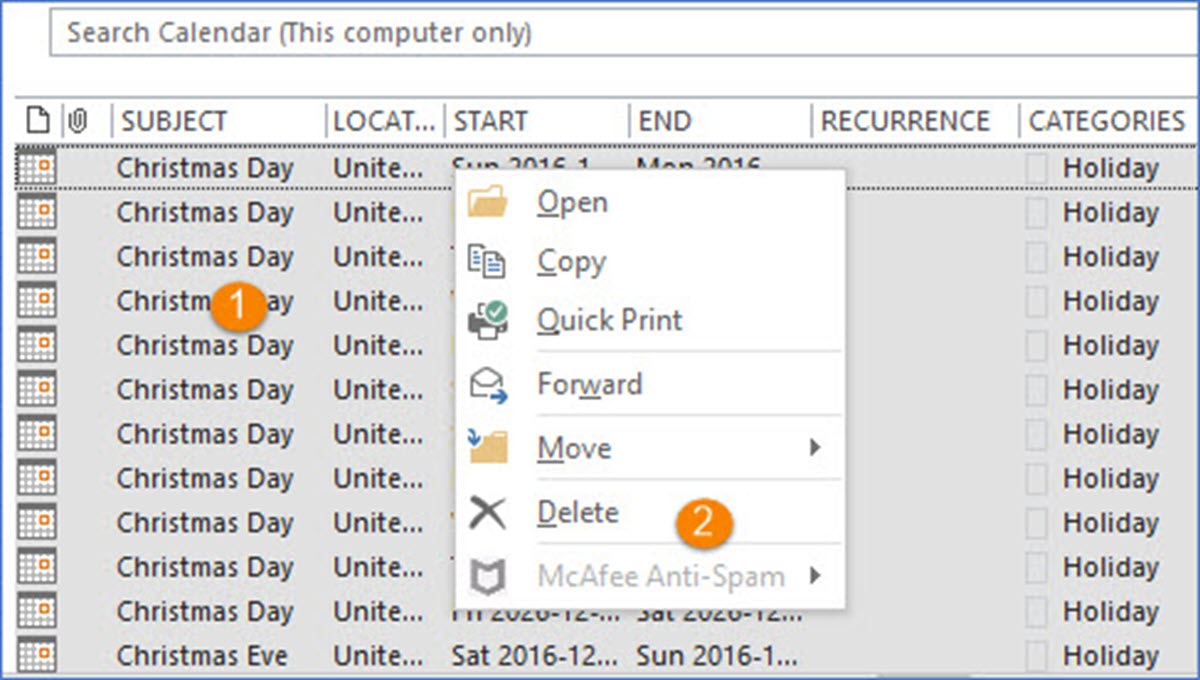Image resolution: width=1200 pixels, height=680 pixels.
Task: Sort by the START column header
Action: coord(490,121)
